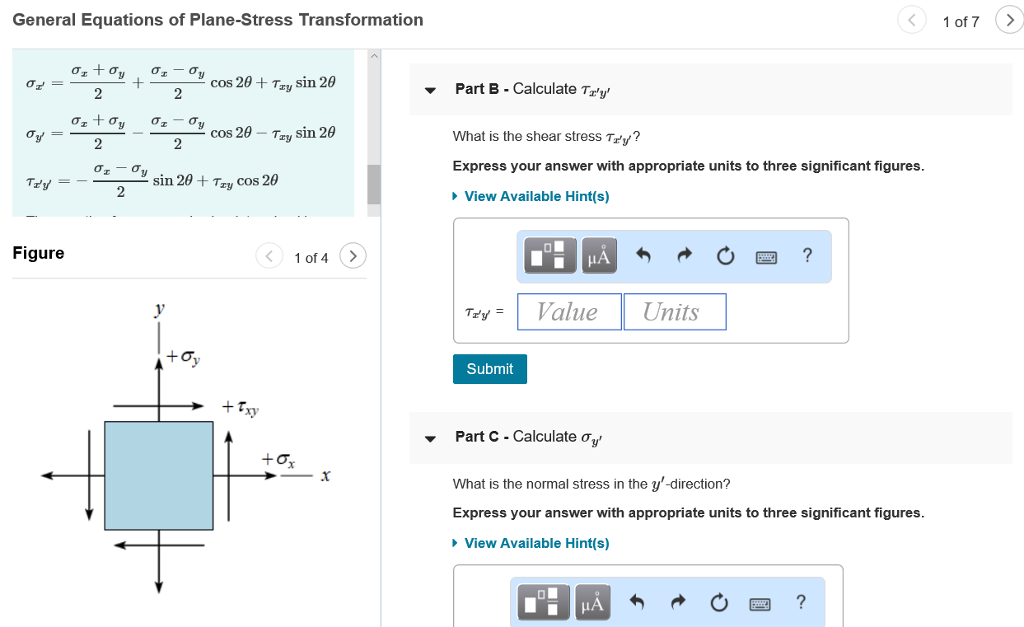Click the Units input field in Part B
Image resolution: width=1024 pixels, height=627 pixels.
(674, 311)
